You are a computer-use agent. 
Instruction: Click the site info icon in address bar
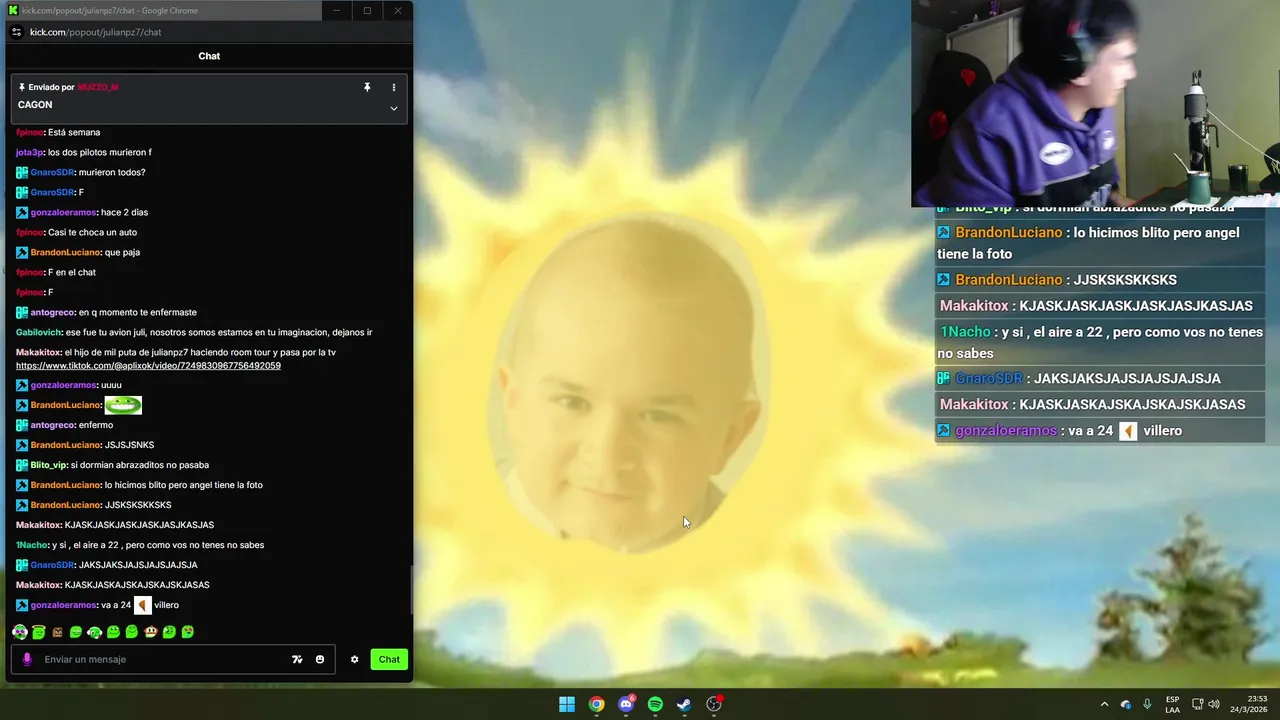(x=16, y=32)
